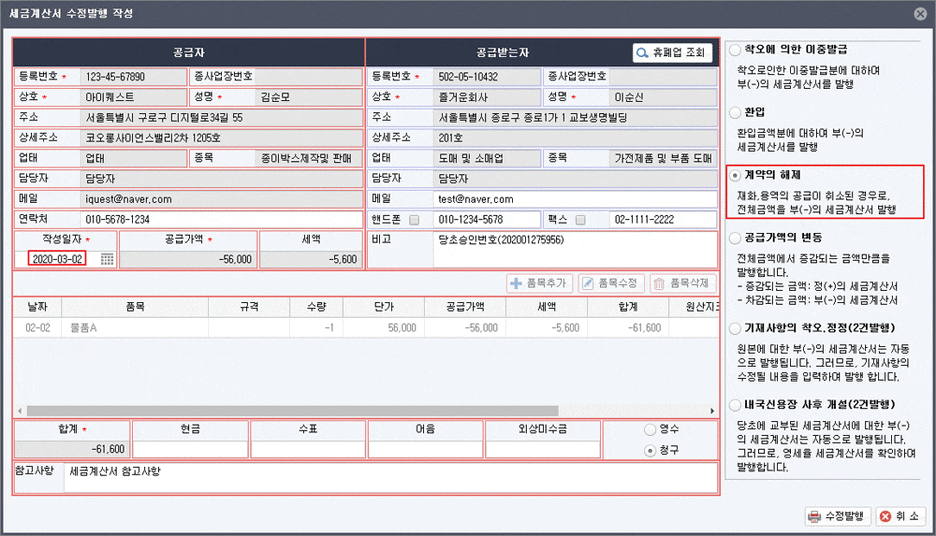936x536 pixels.
Task: Click the 비고 field with 당초승인번호
Action: [575, 249]
